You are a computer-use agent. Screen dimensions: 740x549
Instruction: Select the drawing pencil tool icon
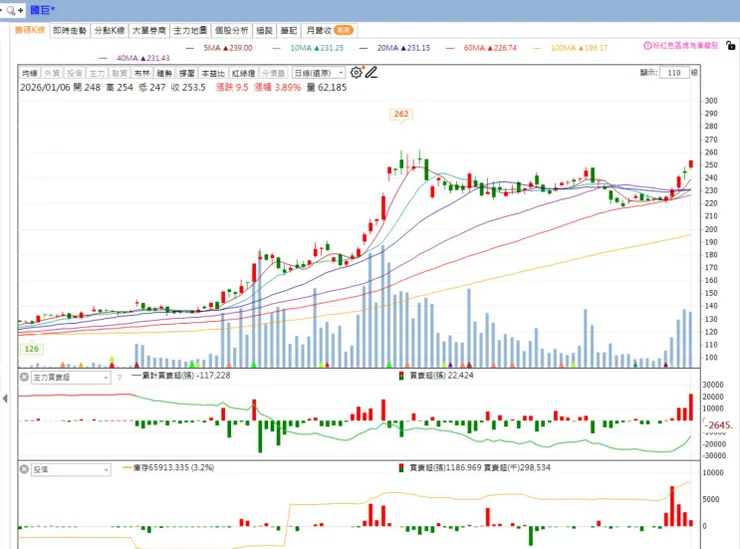(371, 72)
